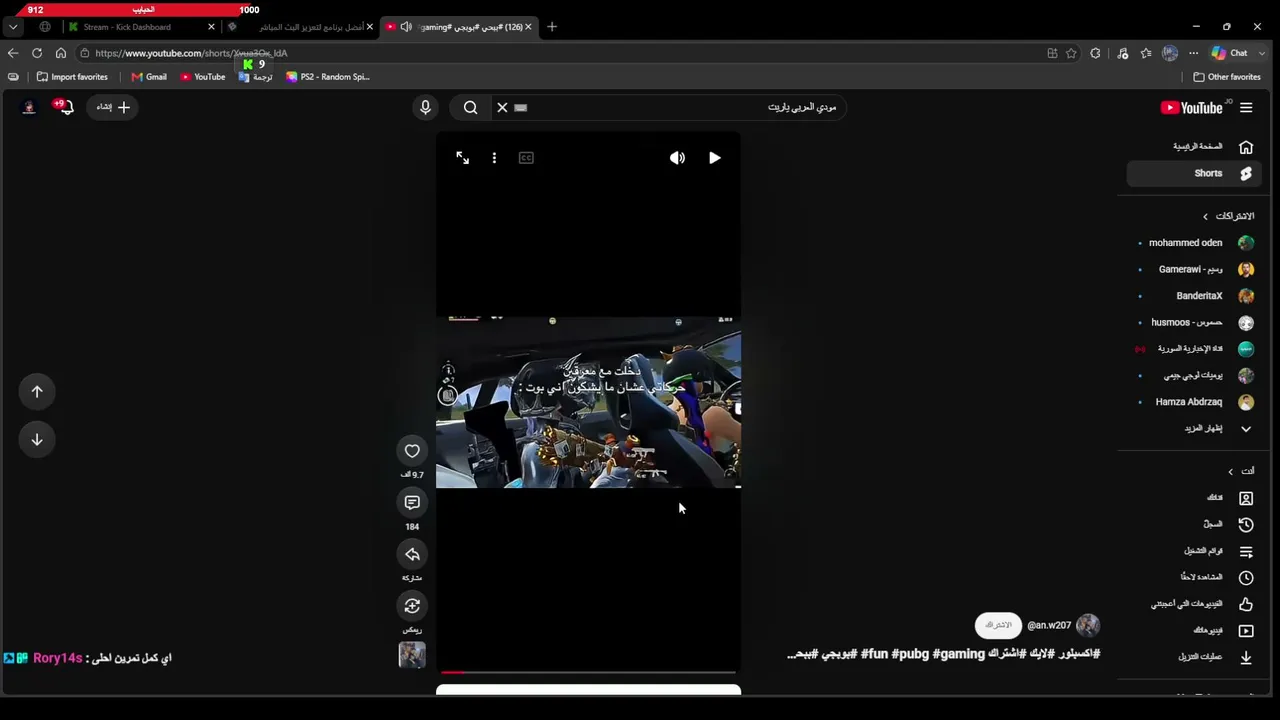Viewport: 1280px width, 720px height.
Task: Open Hamza Abdrzaq channel
Action: [x=1194, y=402]
